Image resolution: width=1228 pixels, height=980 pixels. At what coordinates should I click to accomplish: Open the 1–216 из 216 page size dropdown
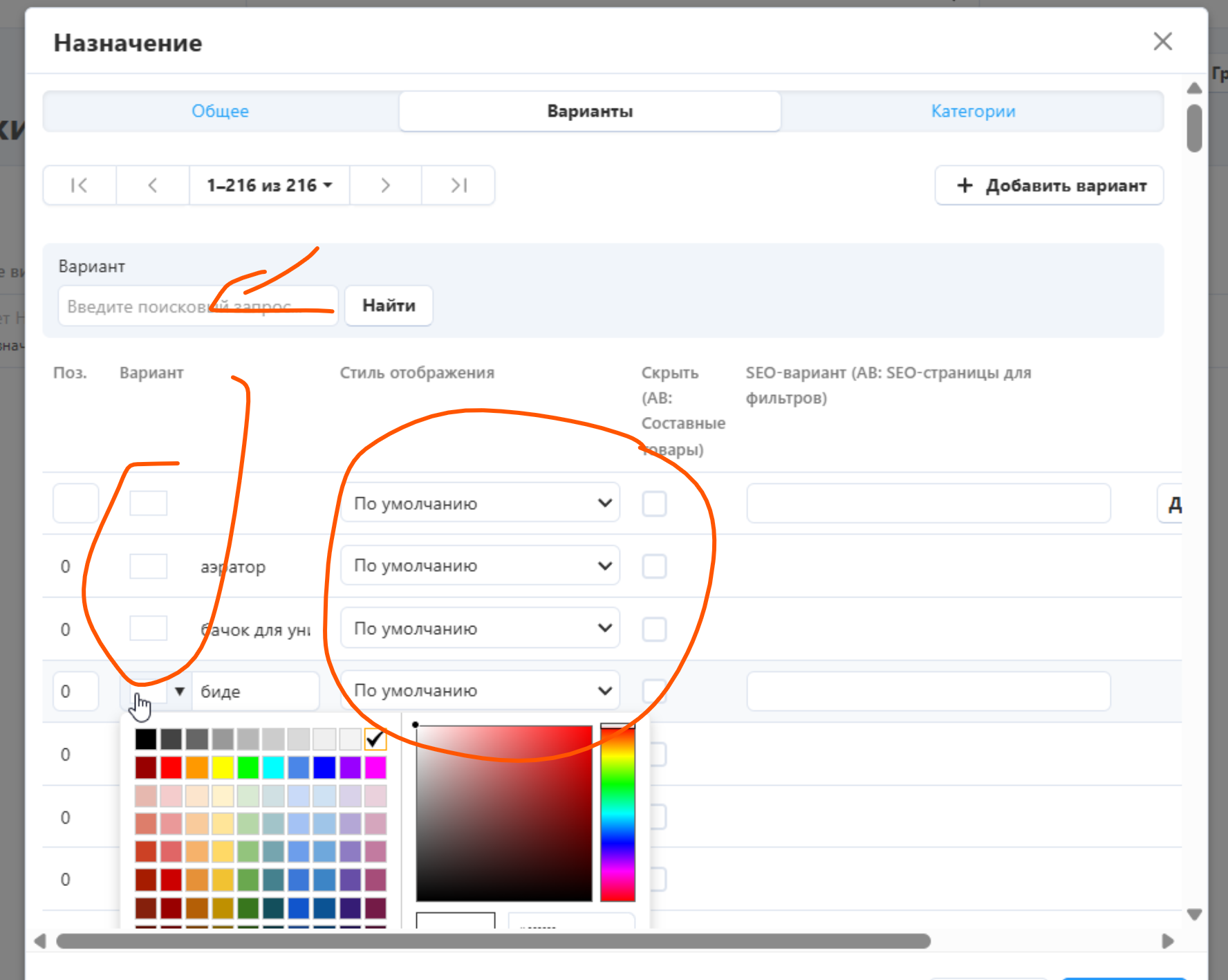tap(269, 185)
